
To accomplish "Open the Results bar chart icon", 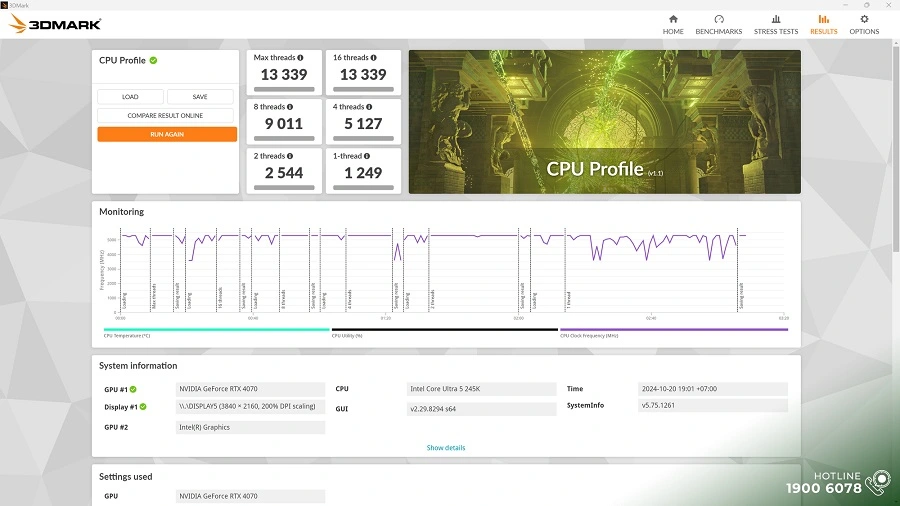I will pos(824,19).
